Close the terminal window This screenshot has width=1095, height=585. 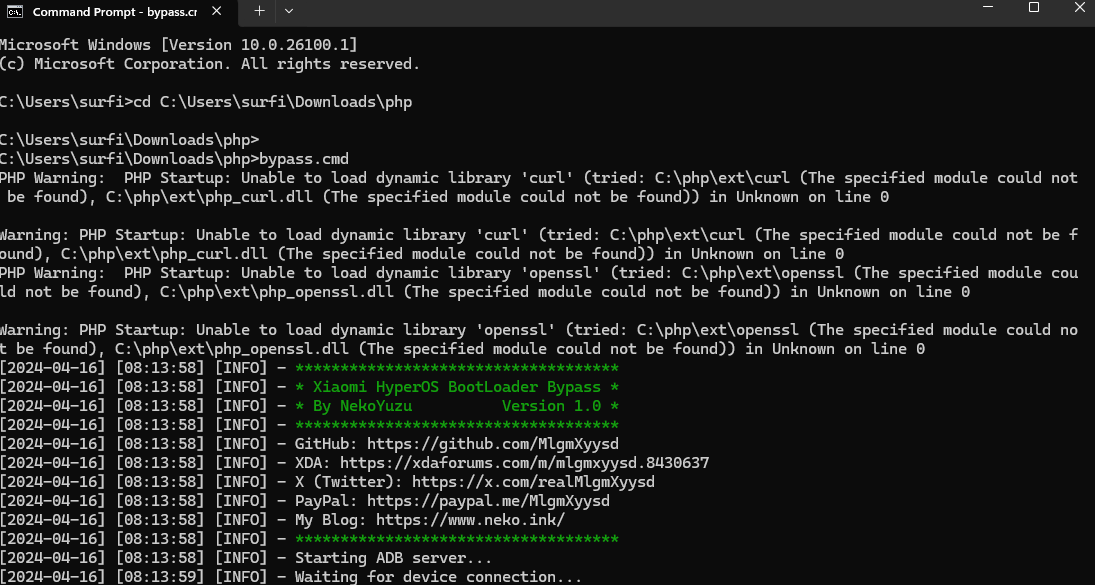coord(1079,7)
